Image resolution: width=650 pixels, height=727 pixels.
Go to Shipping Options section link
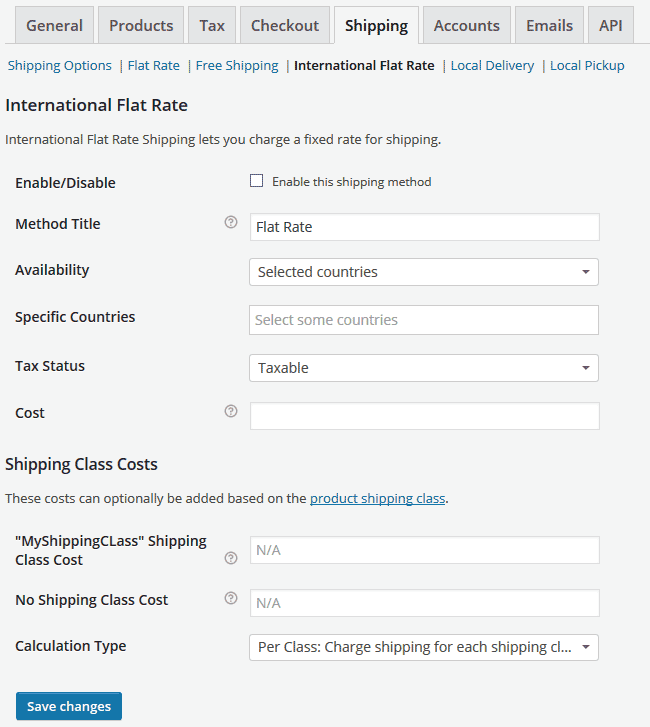[60, 65]
